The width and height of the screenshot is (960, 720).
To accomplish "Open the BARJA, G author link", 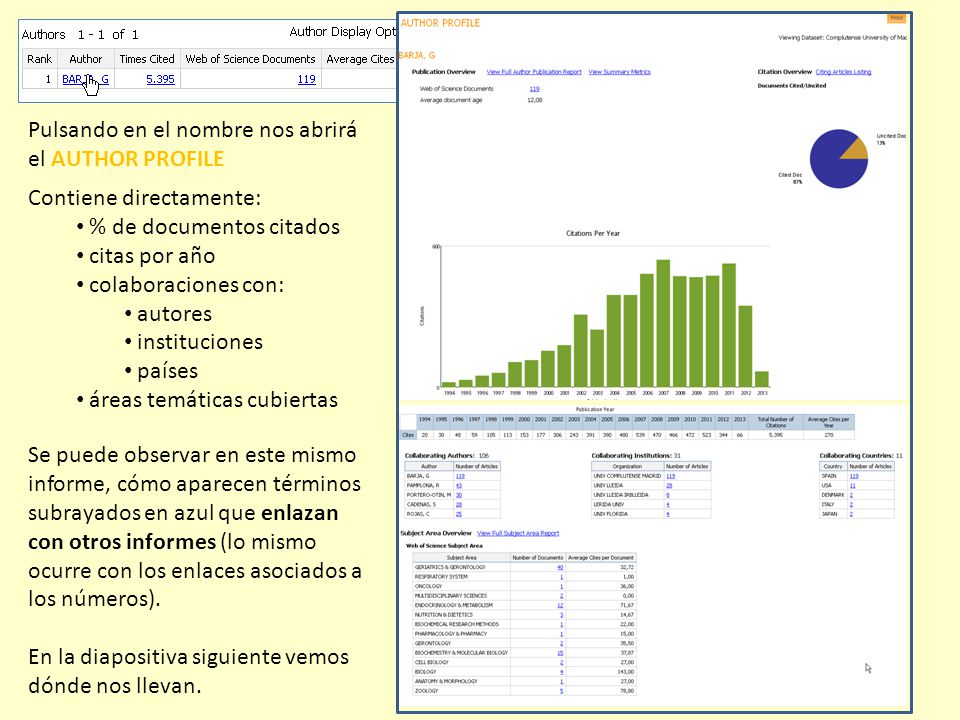I will [85, 79].
